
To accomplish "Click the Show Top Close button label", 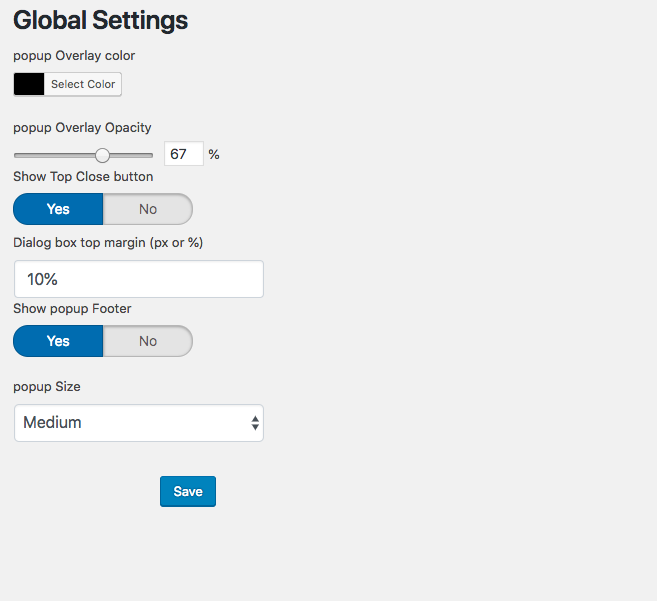I will point(83,176).
